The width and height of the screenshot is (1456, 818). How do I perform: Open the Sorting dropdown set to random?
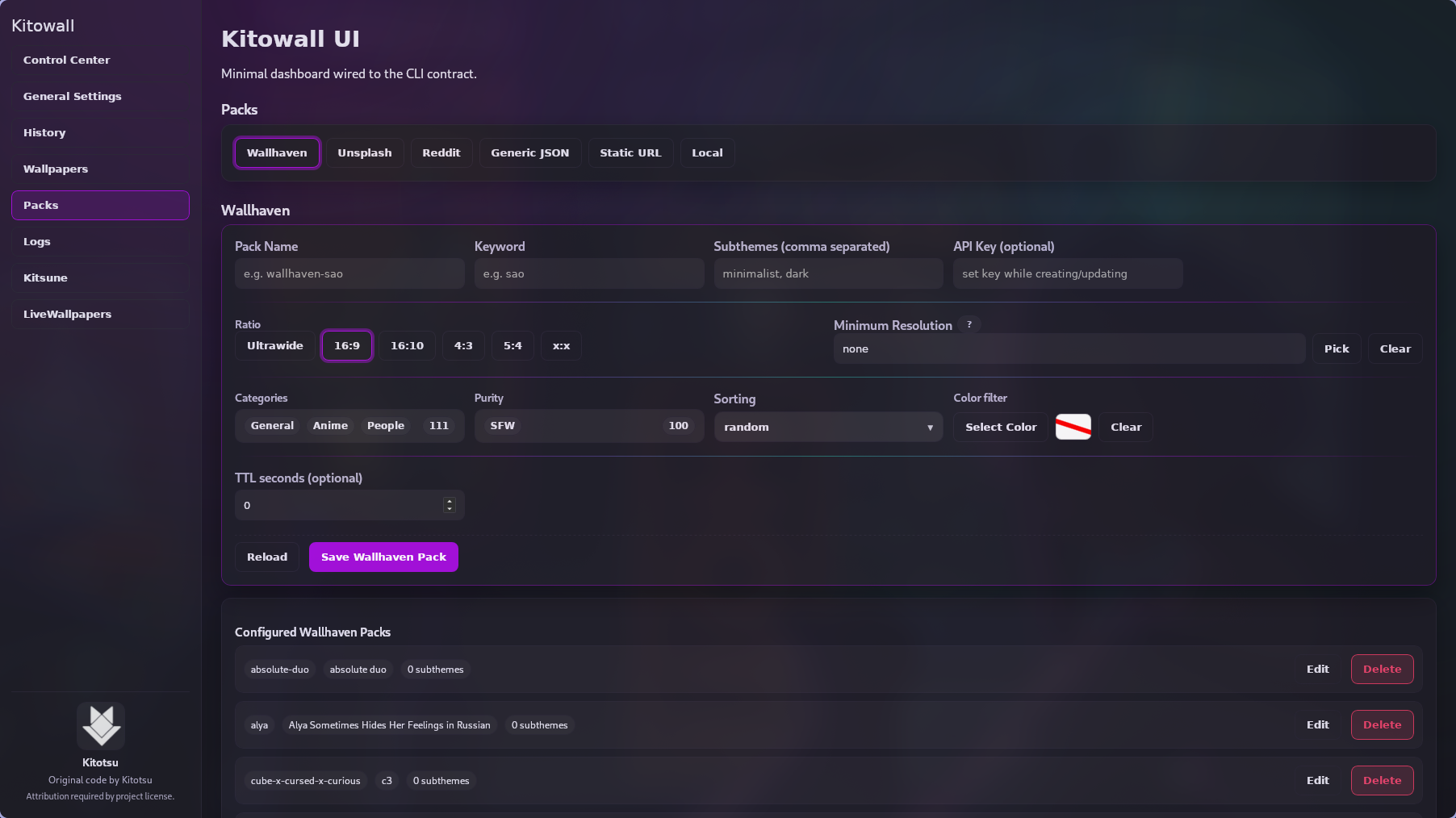pos(827,427)
